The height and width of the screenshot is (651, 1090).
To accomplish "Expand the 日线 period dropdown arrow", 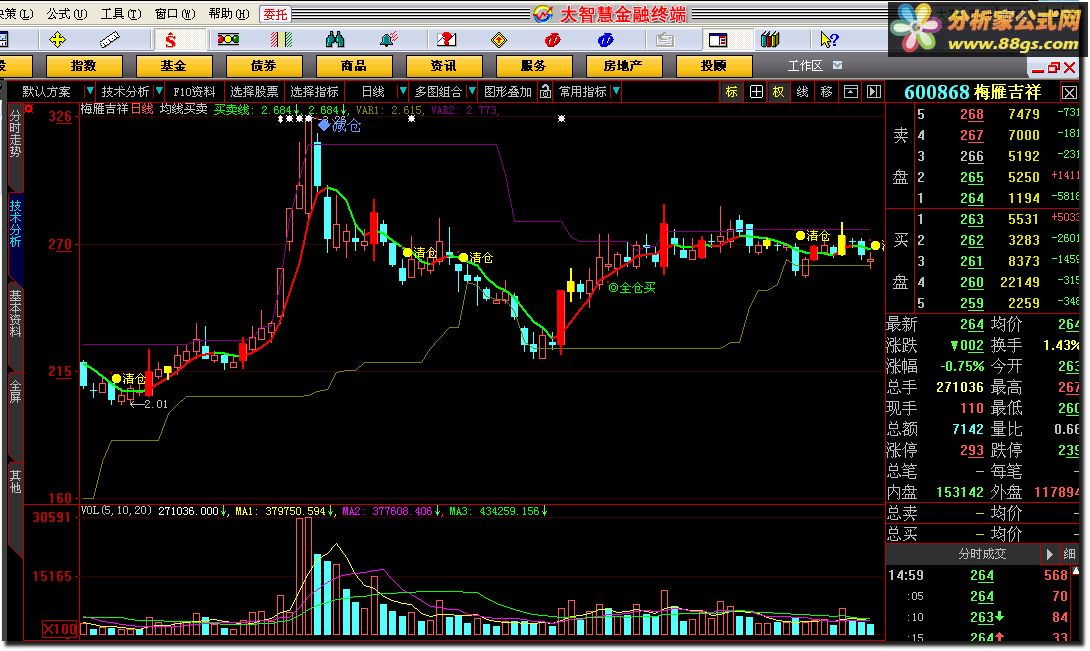I will coord(402,91).
